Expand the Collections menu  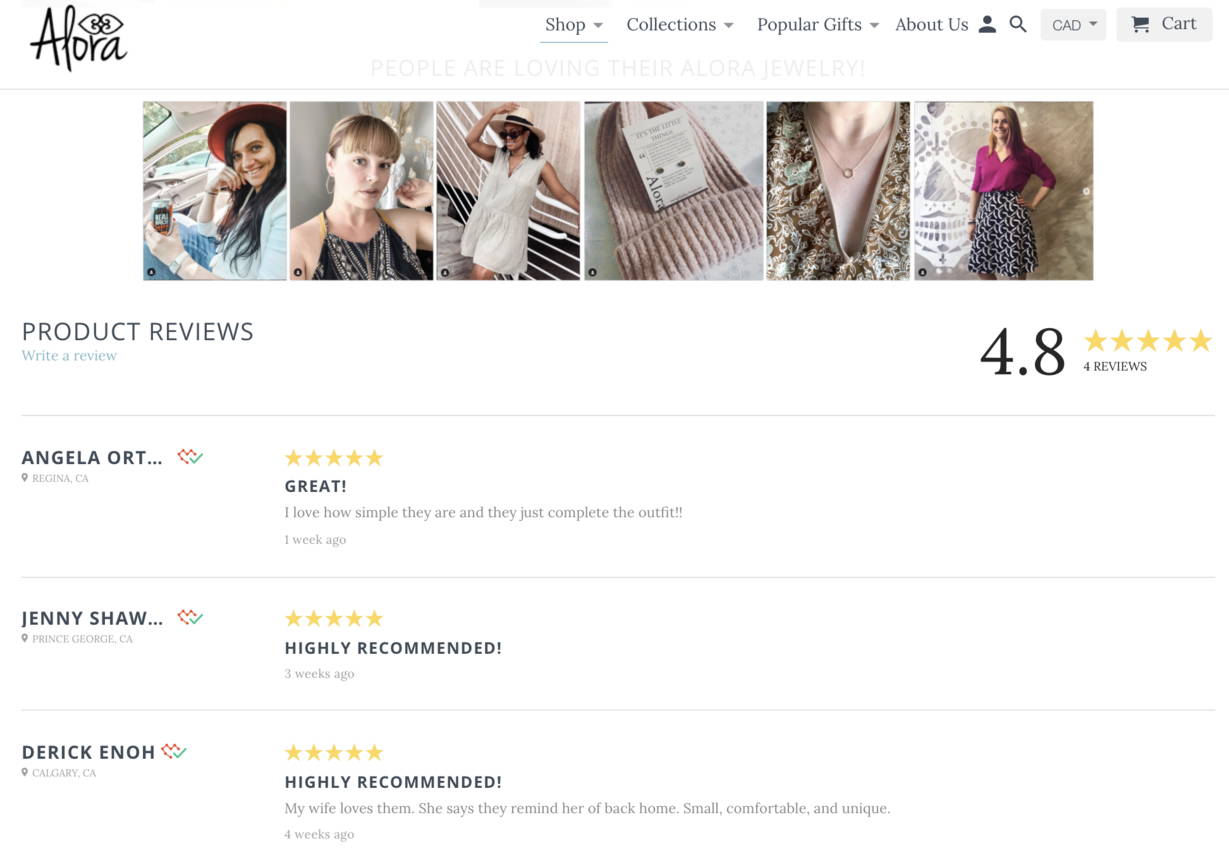(680, 24)
